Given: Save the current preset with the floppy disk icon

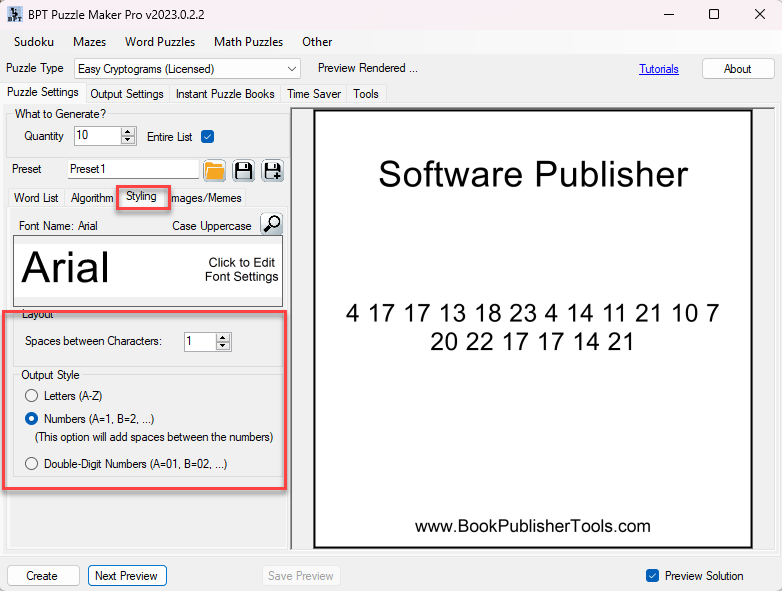Looking at the screenshot, I should click(x=243, y=170).
